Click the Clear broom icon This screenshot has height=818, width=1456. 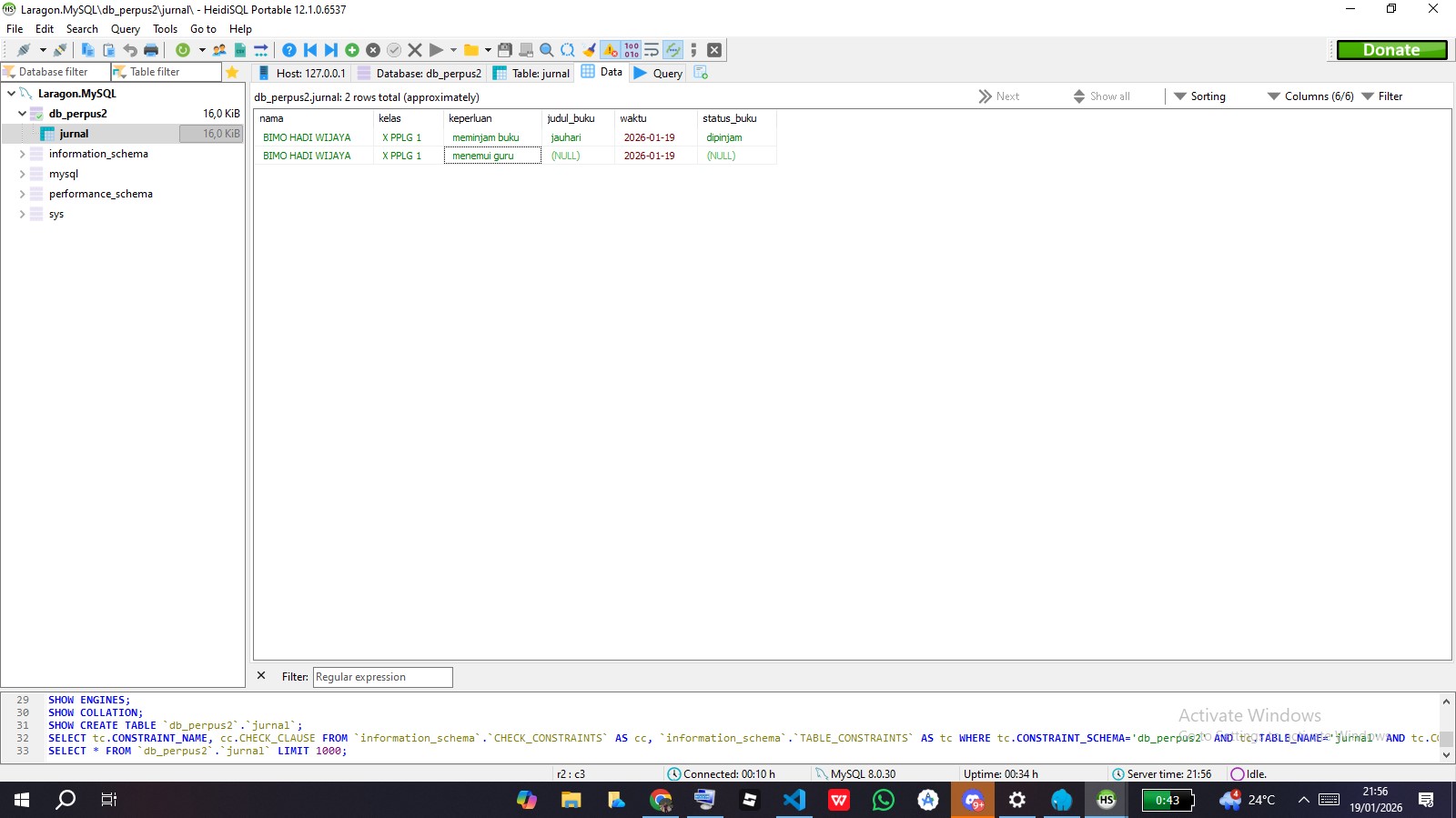590,50
